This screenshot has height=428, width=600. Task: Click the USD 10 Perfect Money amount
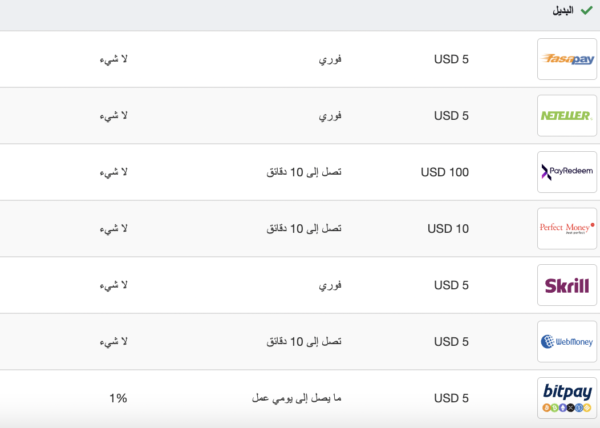pos(448,229)
